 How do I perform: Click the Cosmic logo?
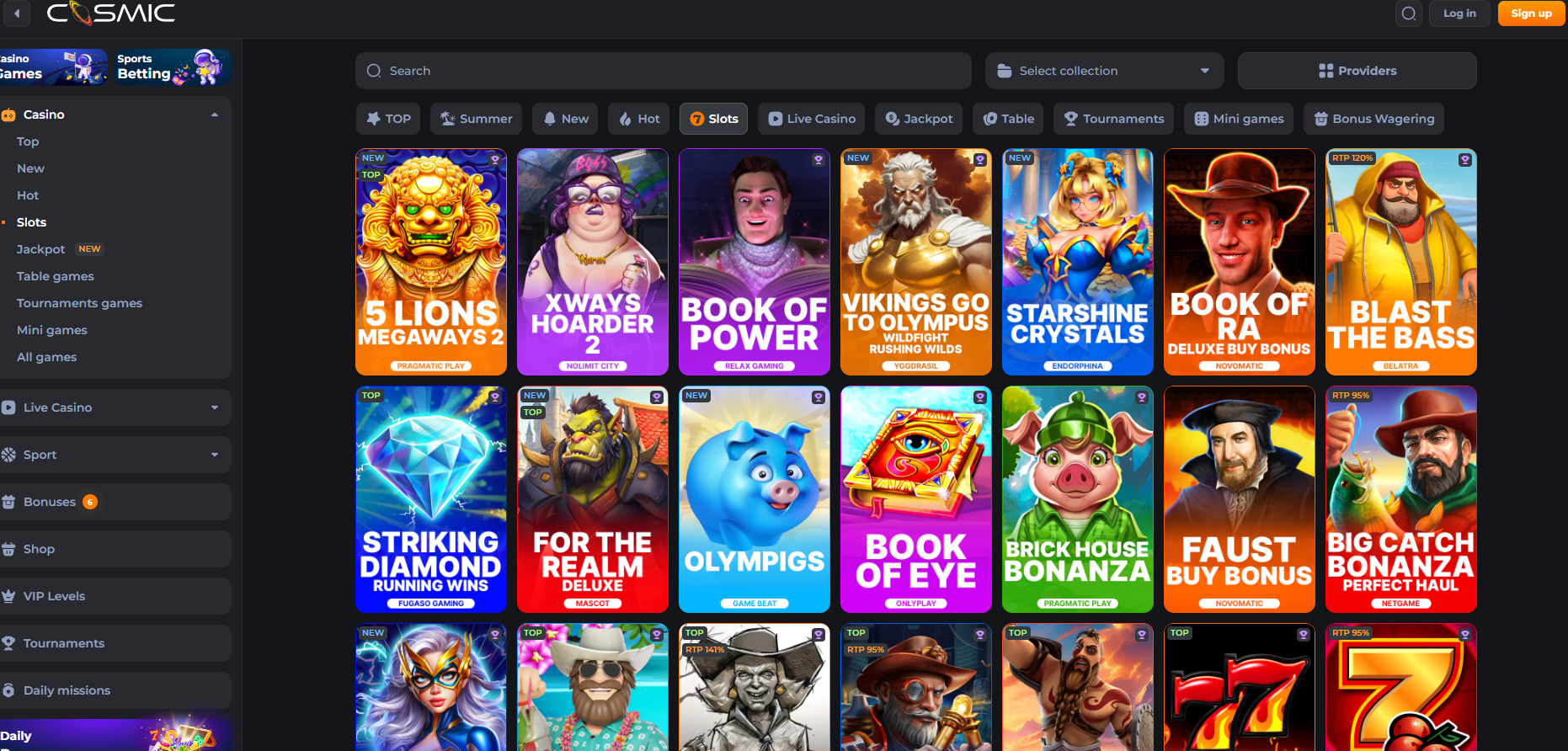tap(110, 13)
